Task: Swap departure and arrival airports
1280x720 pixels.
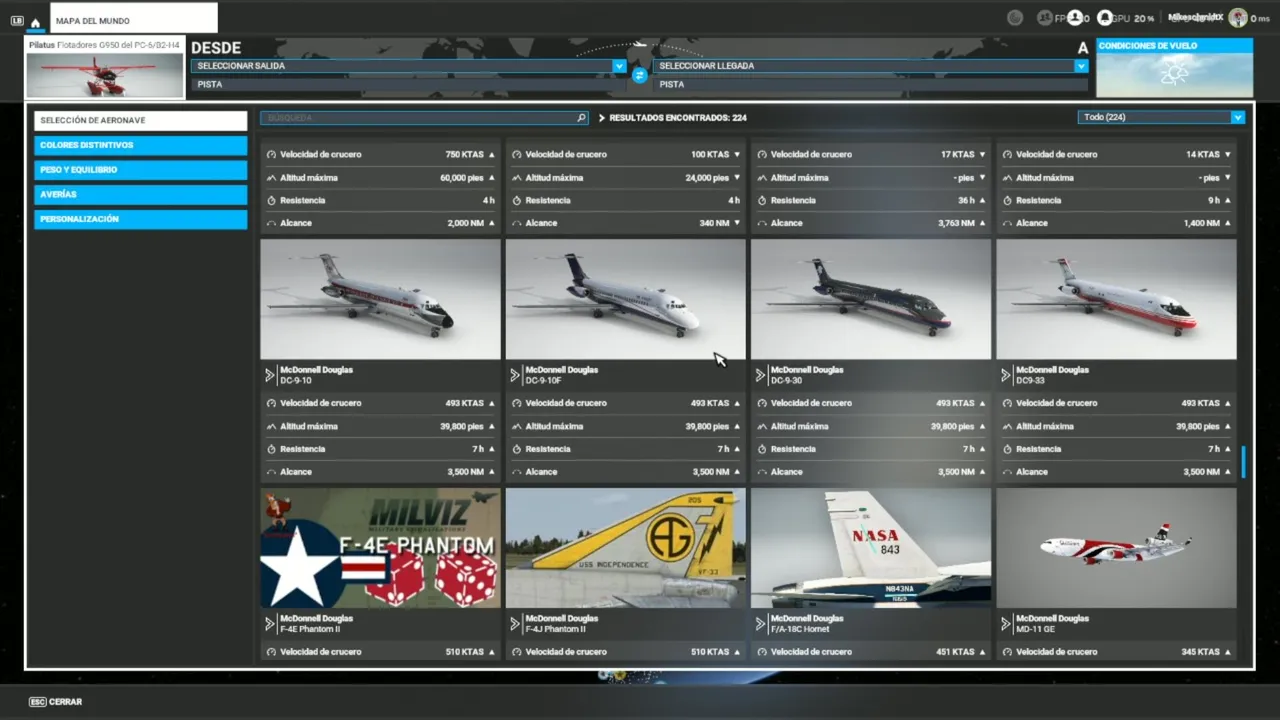Action: pyautogui.click(x=639, y=75)
